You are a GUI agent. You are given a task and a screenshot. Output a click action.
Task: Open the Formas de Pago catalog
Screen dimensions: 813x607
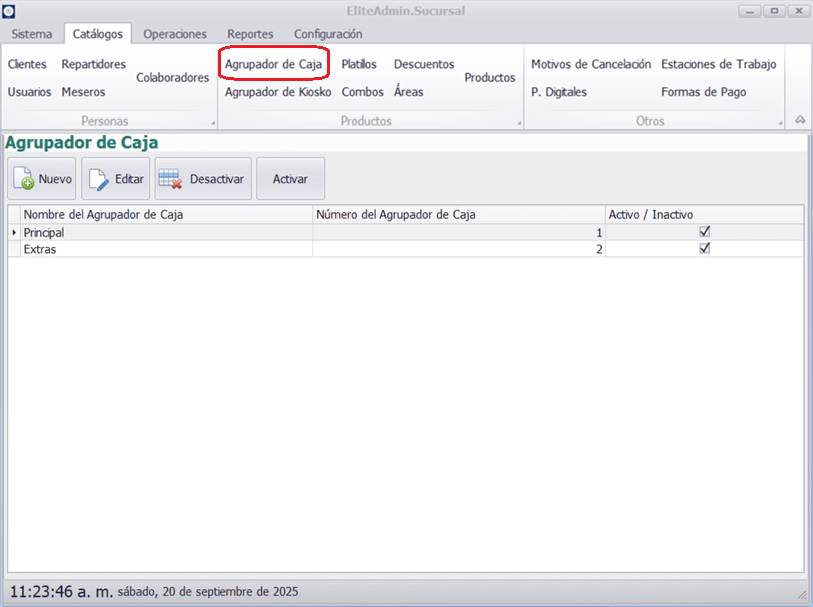click(x=703, y=92)
